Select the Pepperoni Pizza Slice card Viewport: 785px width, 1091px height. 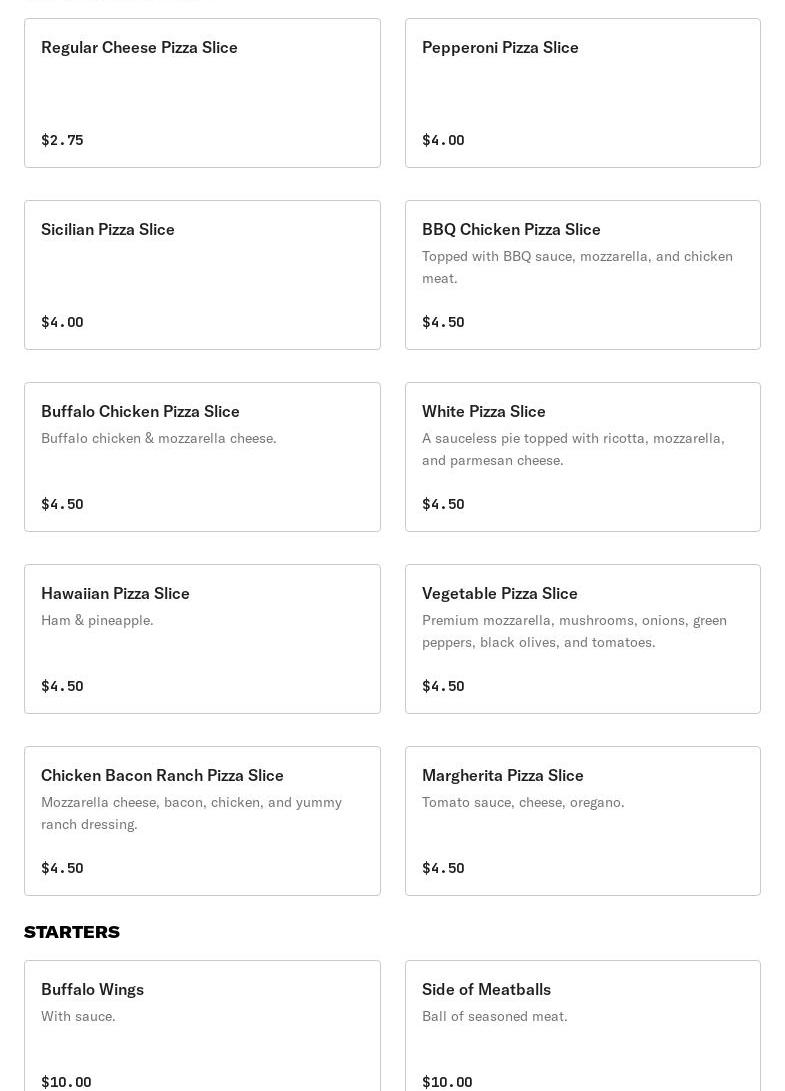point(582,93)
